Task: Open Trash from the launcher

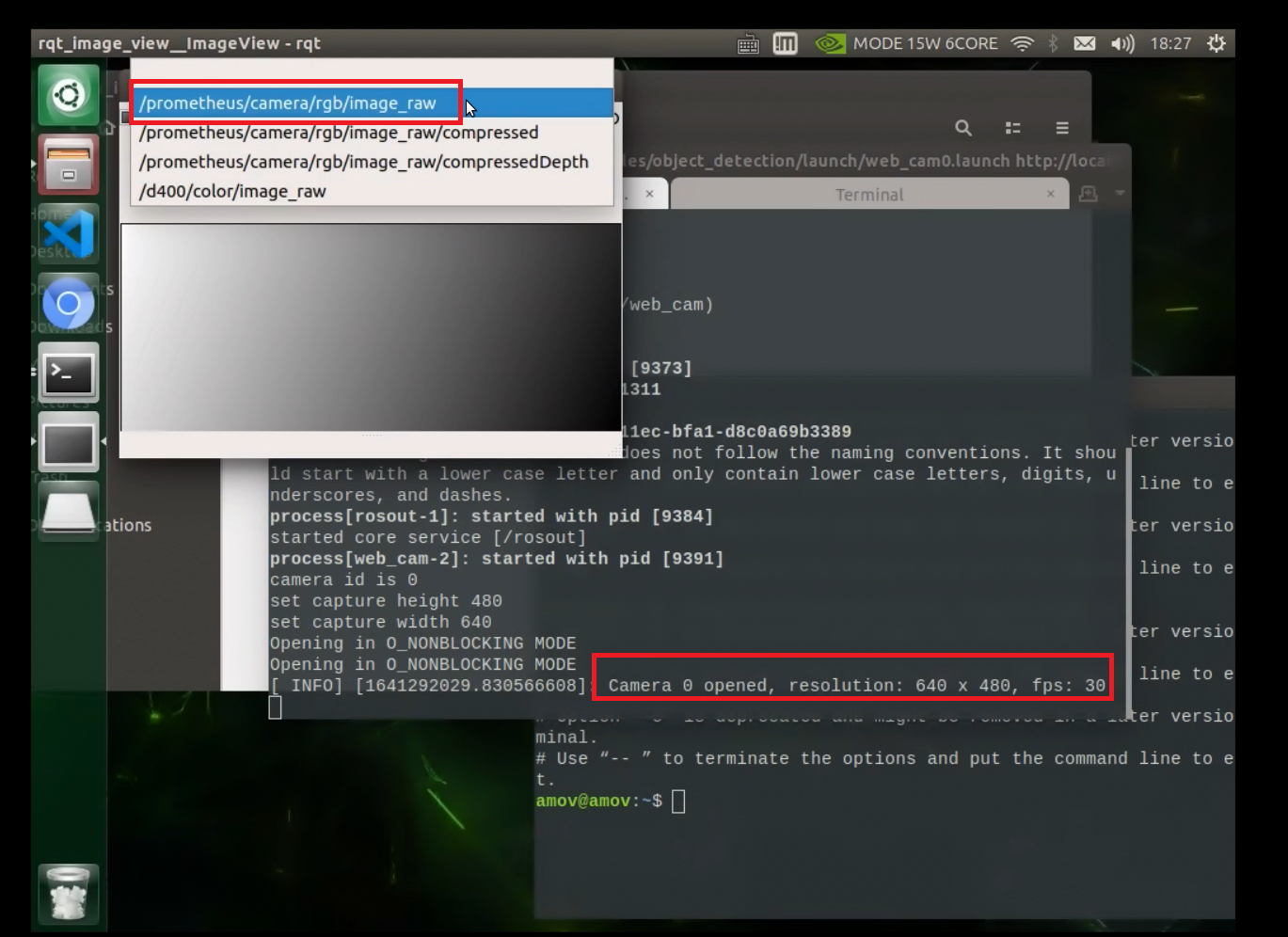Action: pos(69,895)
